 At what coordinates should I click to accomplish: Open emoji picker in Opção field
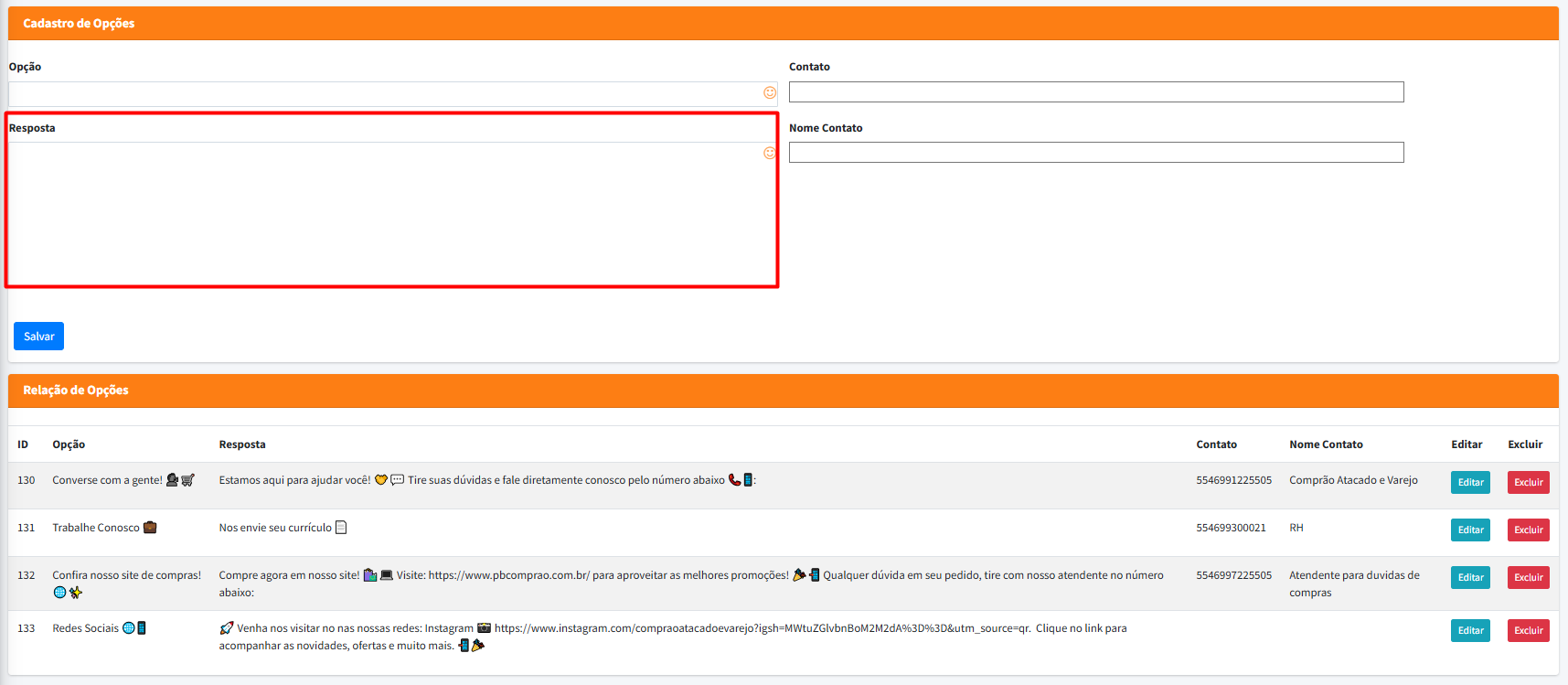point(770,92)
